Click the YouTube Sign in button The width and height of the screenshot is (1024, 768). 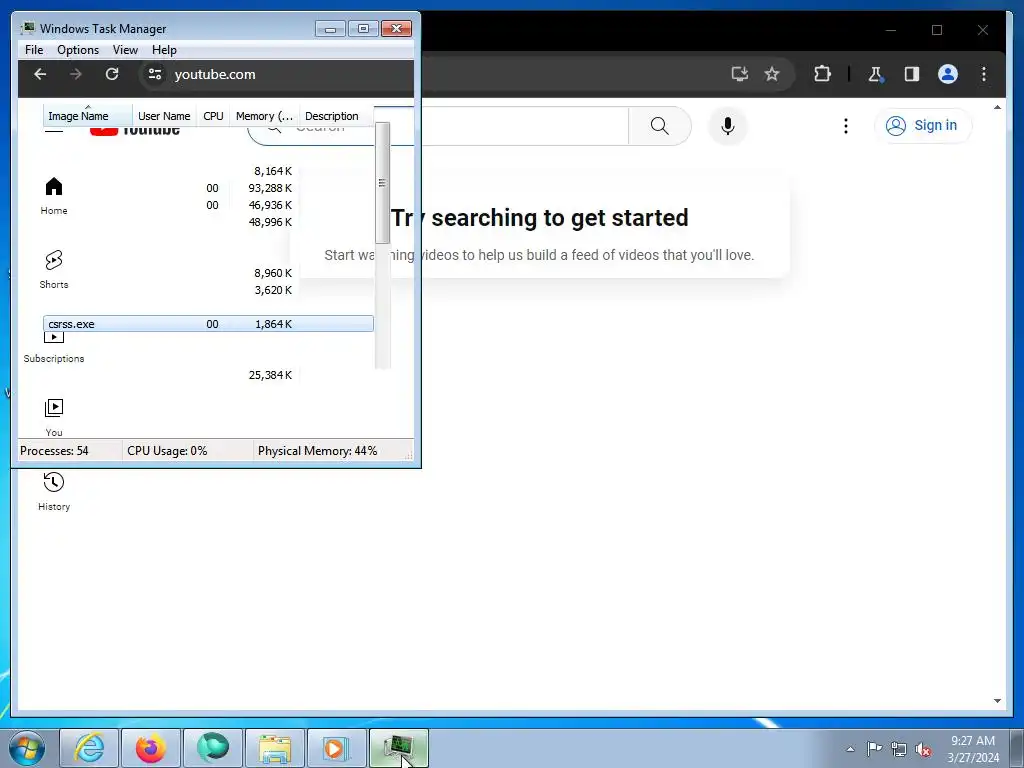pos(923,125)
